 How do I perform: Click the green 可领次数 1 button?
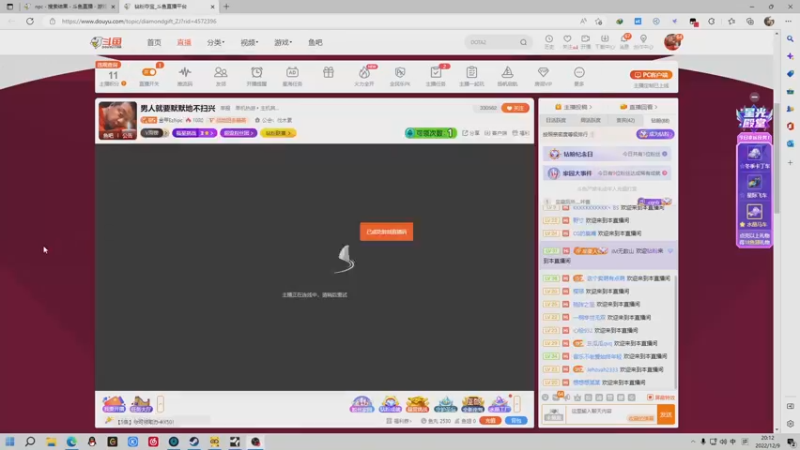[431, 133]
